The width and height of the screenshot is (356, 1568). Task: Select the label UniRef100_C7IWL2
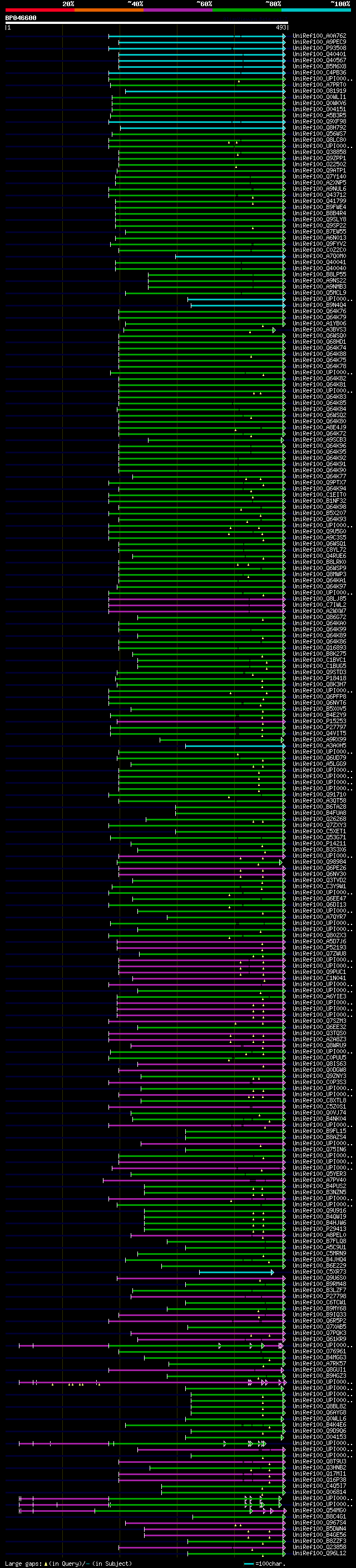[319, 605]
